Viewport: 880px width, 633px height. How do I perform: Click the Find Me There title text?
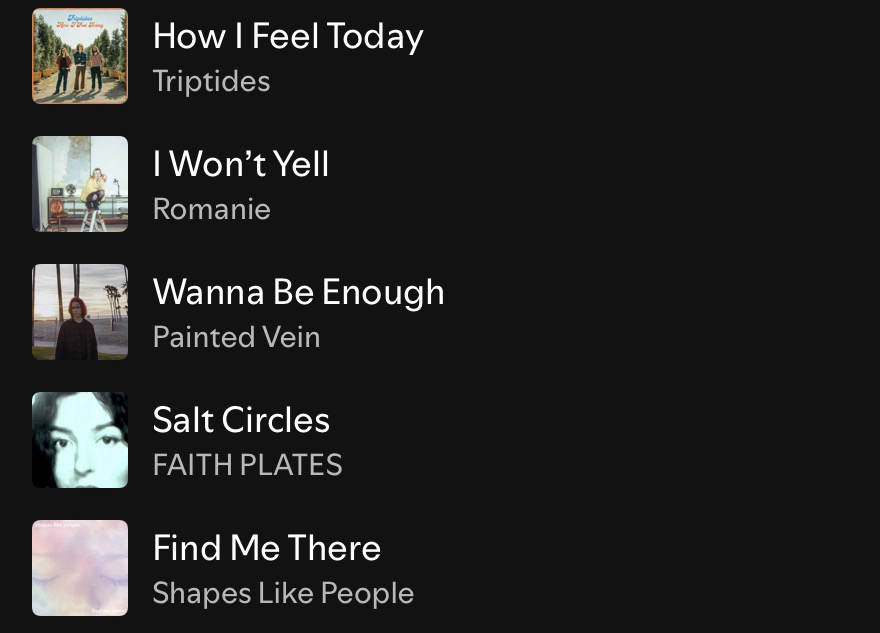[x=267, y=549]
